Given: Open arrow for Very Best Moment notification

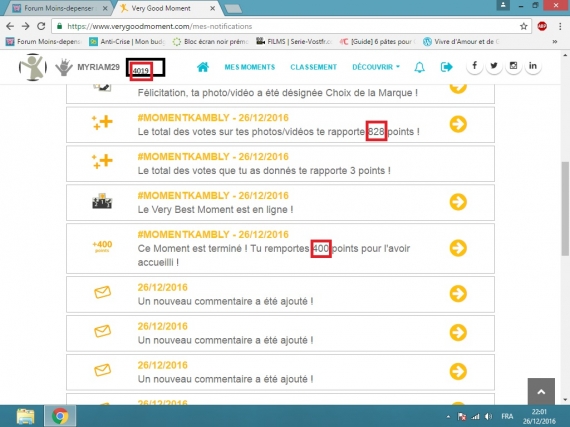Looking at the screenshot, I should [x=458, y=202].
